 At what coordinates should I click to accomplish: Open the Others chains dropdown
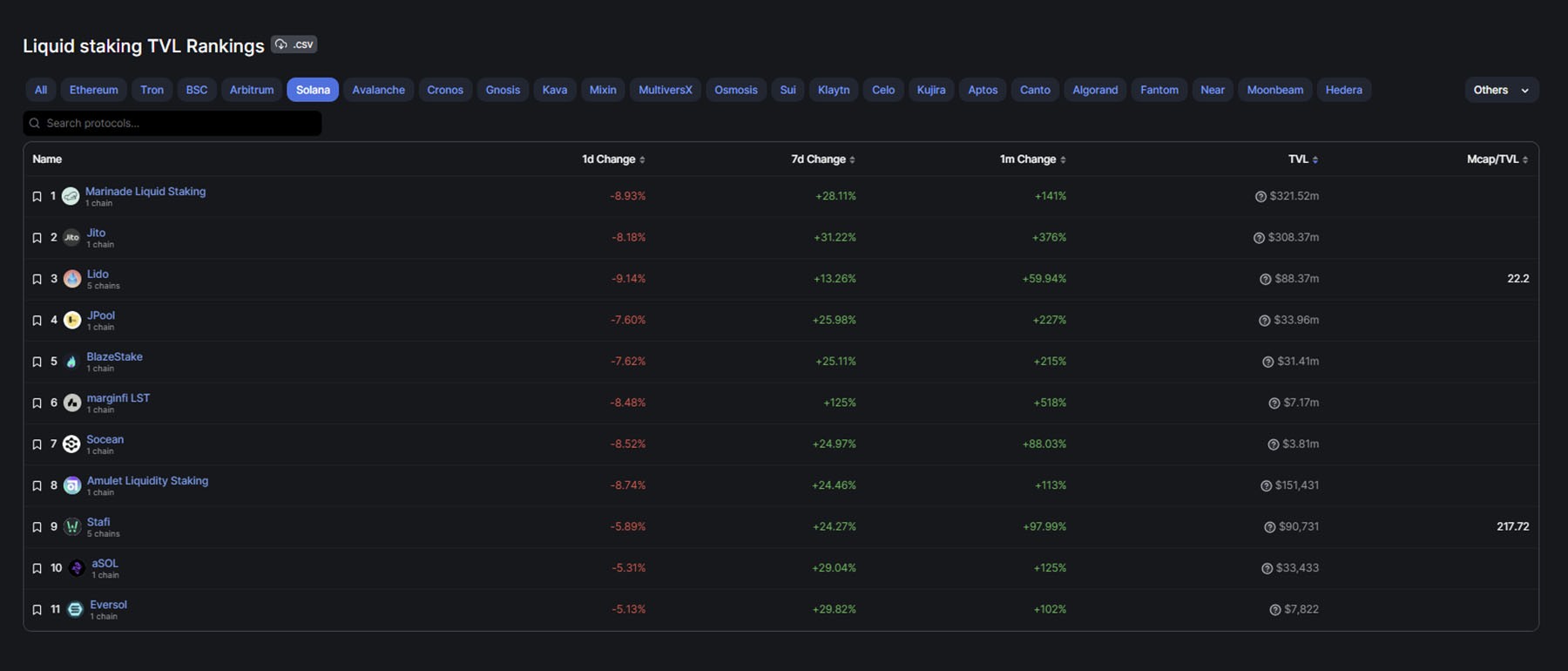point(1500,90)
